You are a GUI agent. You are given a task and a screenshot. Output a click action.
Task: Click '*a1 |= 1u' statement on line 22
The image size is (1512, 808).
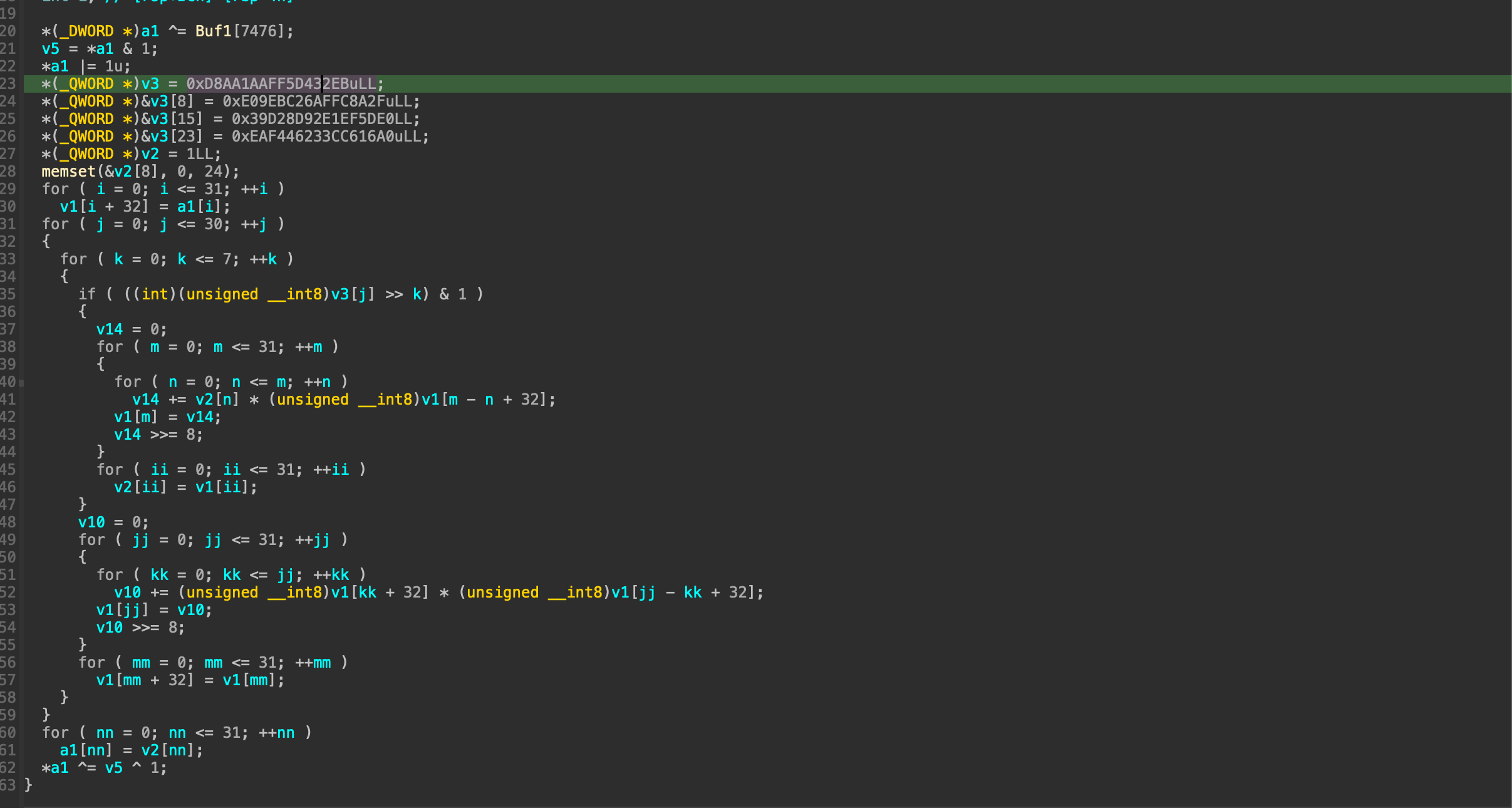(86, 66)
